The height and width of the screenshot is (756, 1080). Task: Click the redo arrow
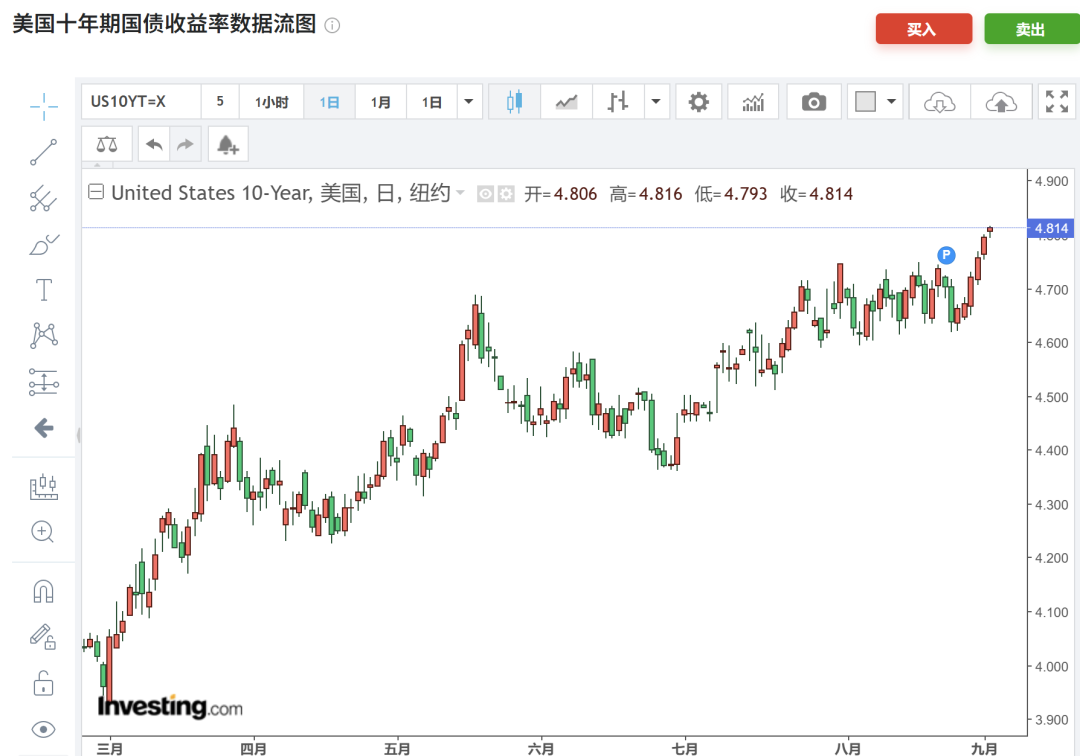pyautogui.click(x=185, y=144)
